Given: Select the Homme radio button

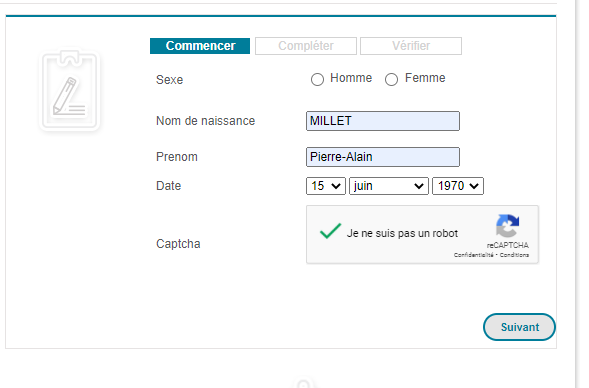Looking at the screenshot, I should click(317, 79).
